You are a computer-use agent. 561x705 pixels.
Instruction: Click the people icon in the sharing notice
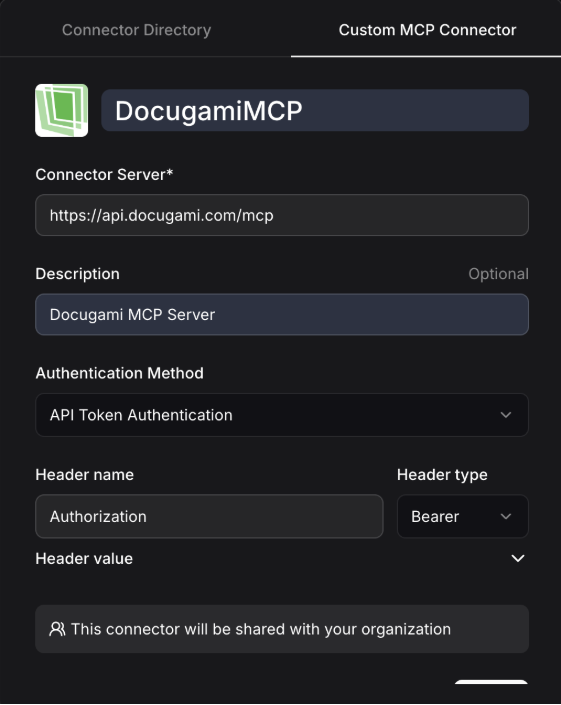[x=57, y=629]
